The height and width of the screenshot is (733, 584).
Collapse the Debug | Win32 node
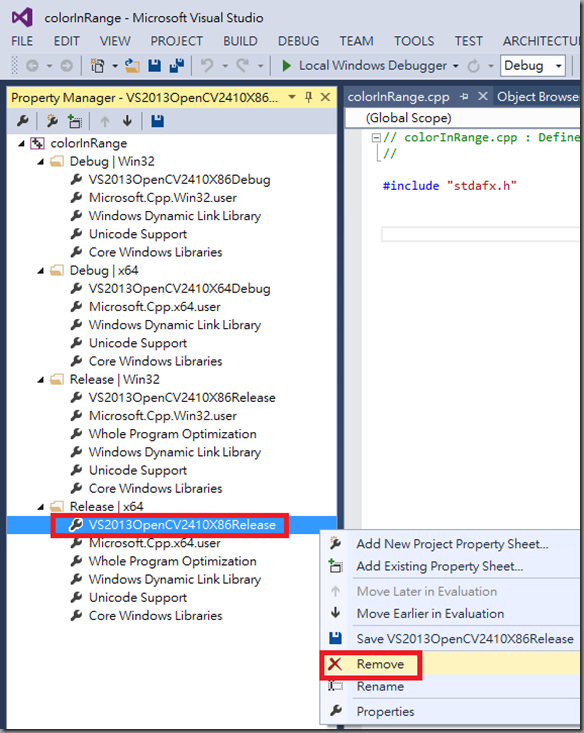(41, 162)
